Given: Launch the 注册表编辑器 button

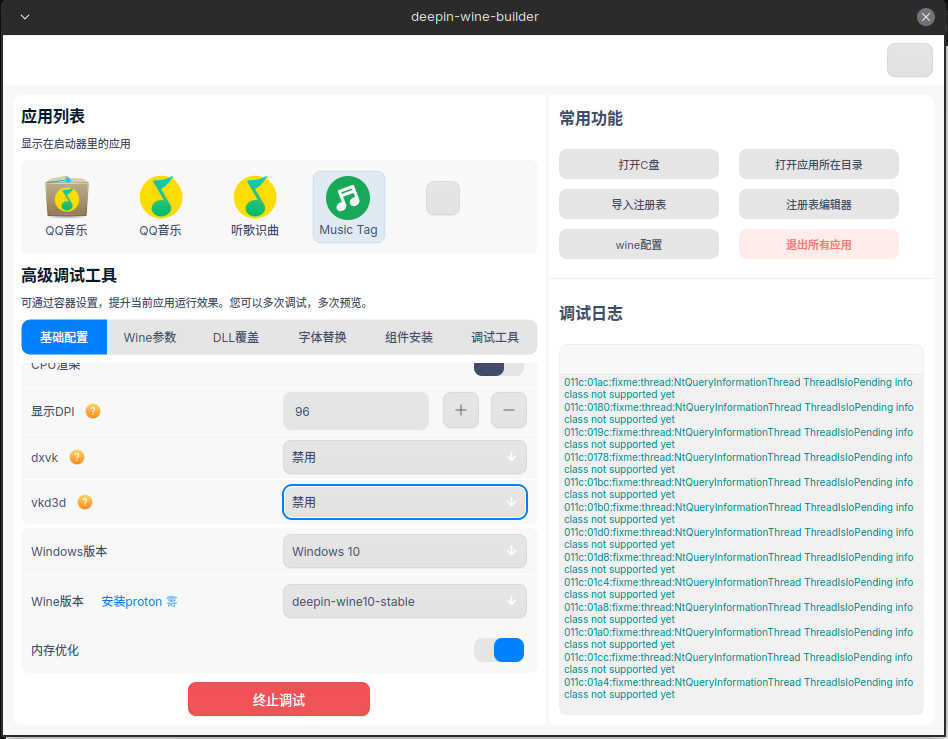Looking at the screenshot, I should (x=819, y=204).
